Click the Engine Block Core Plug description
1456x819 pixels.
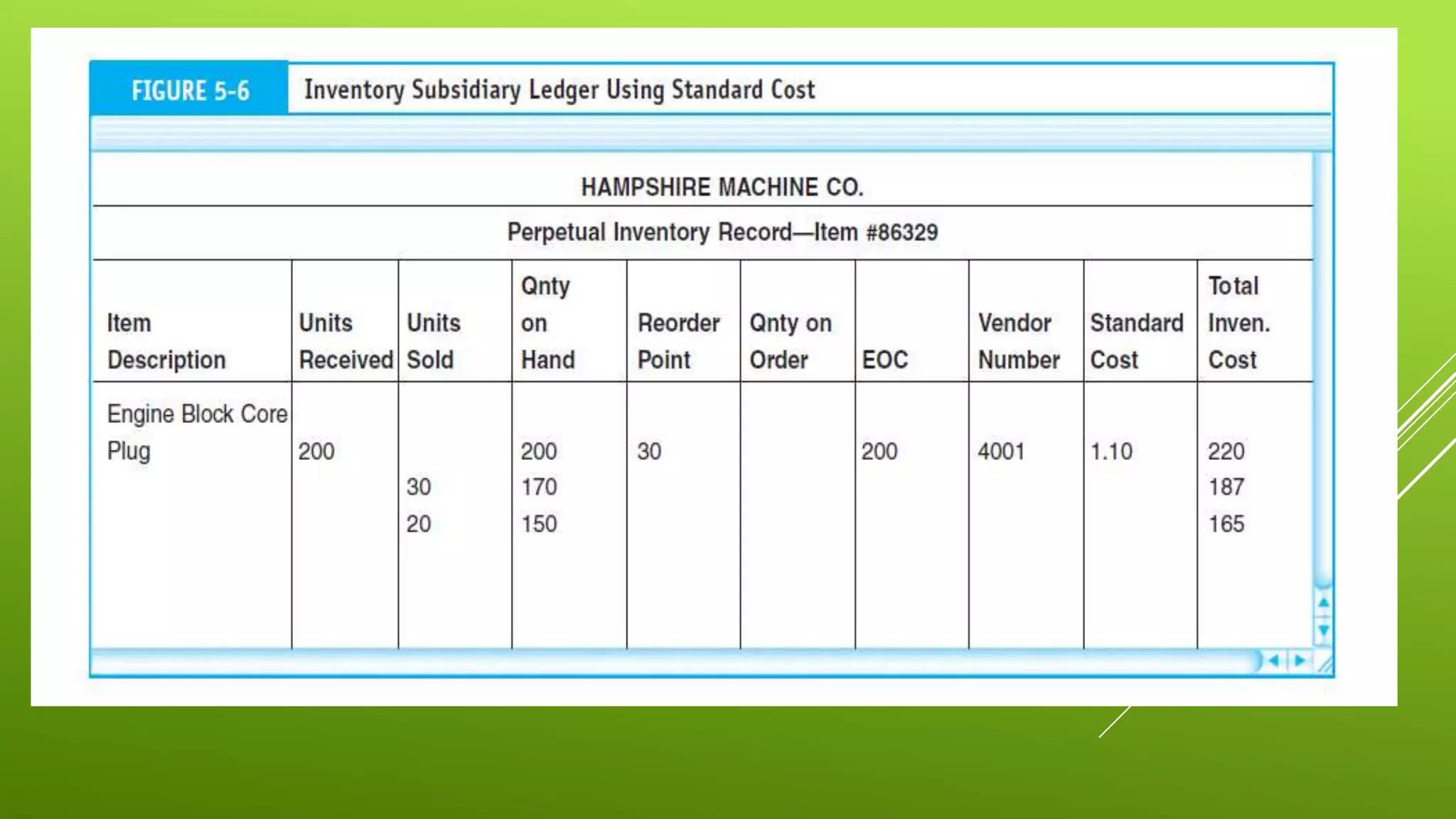[x=196, y=432]
